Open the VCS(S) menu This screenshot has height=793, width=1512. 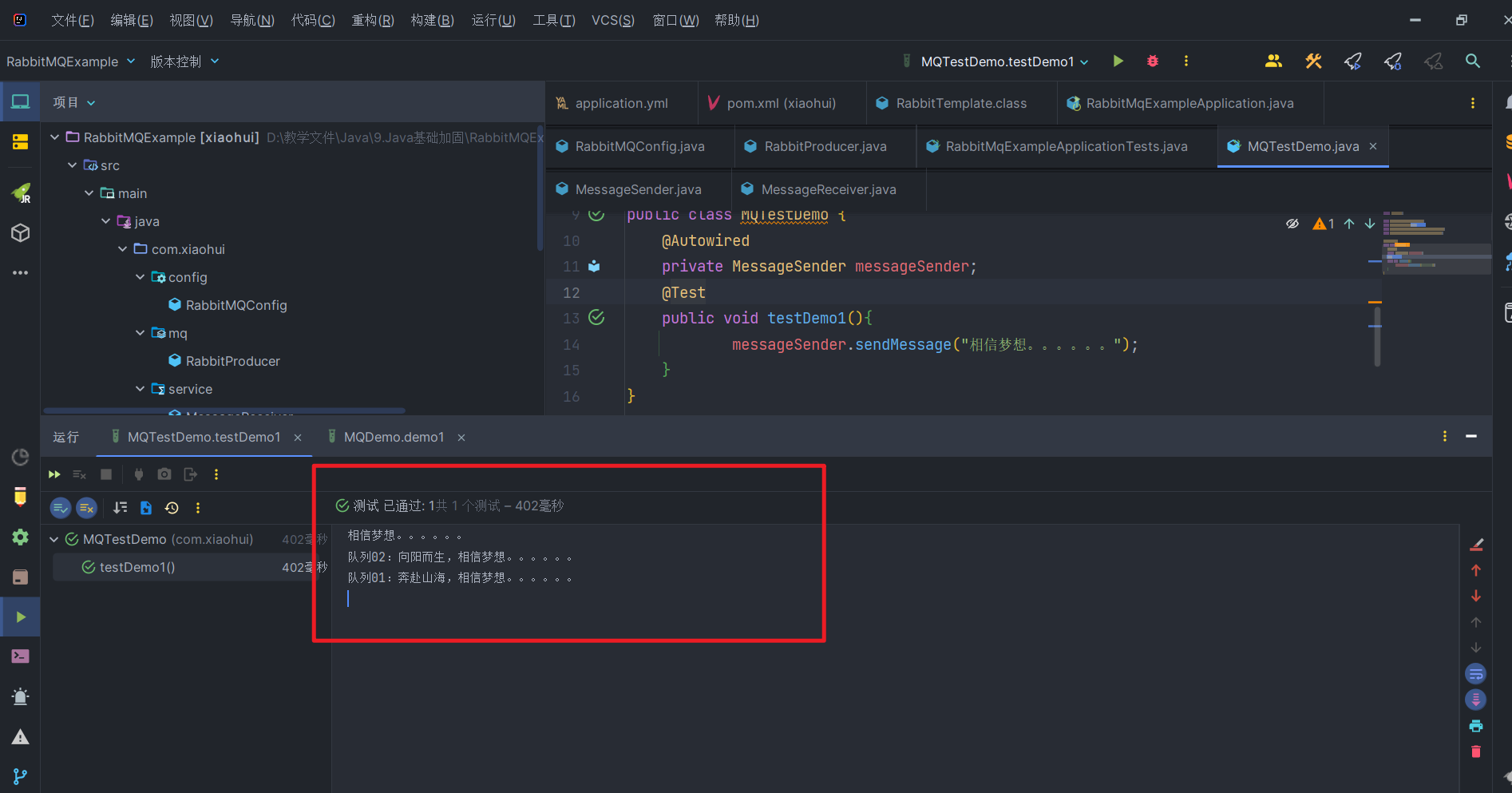613,20
